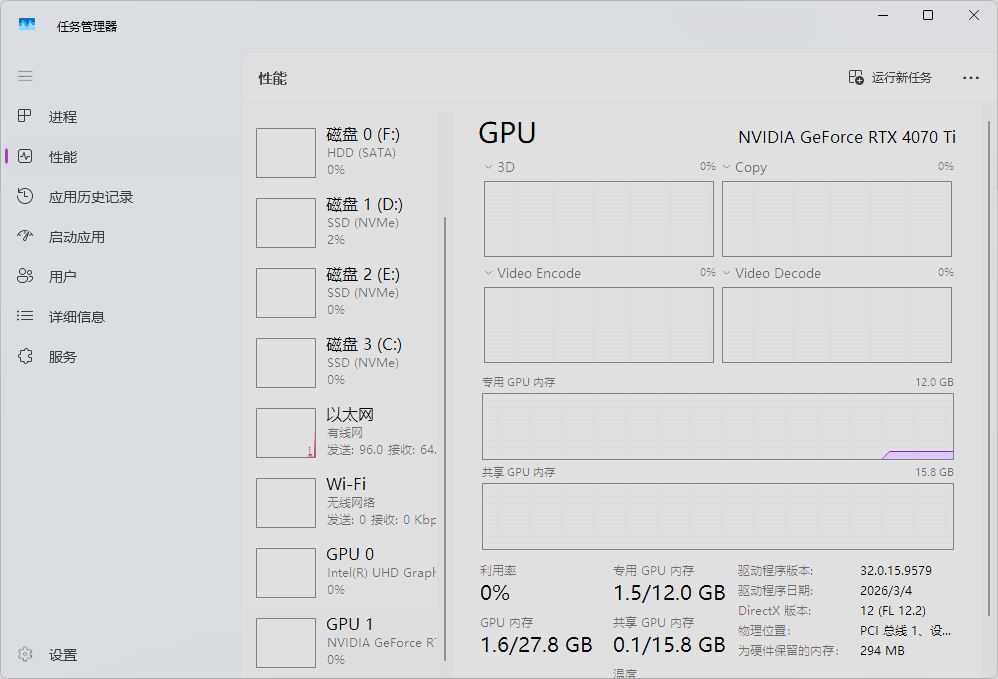Viewport: 998px width, 679px height.
Task: Click the DirectX value 12 (FL 12.2)
Action: [892, 611]
